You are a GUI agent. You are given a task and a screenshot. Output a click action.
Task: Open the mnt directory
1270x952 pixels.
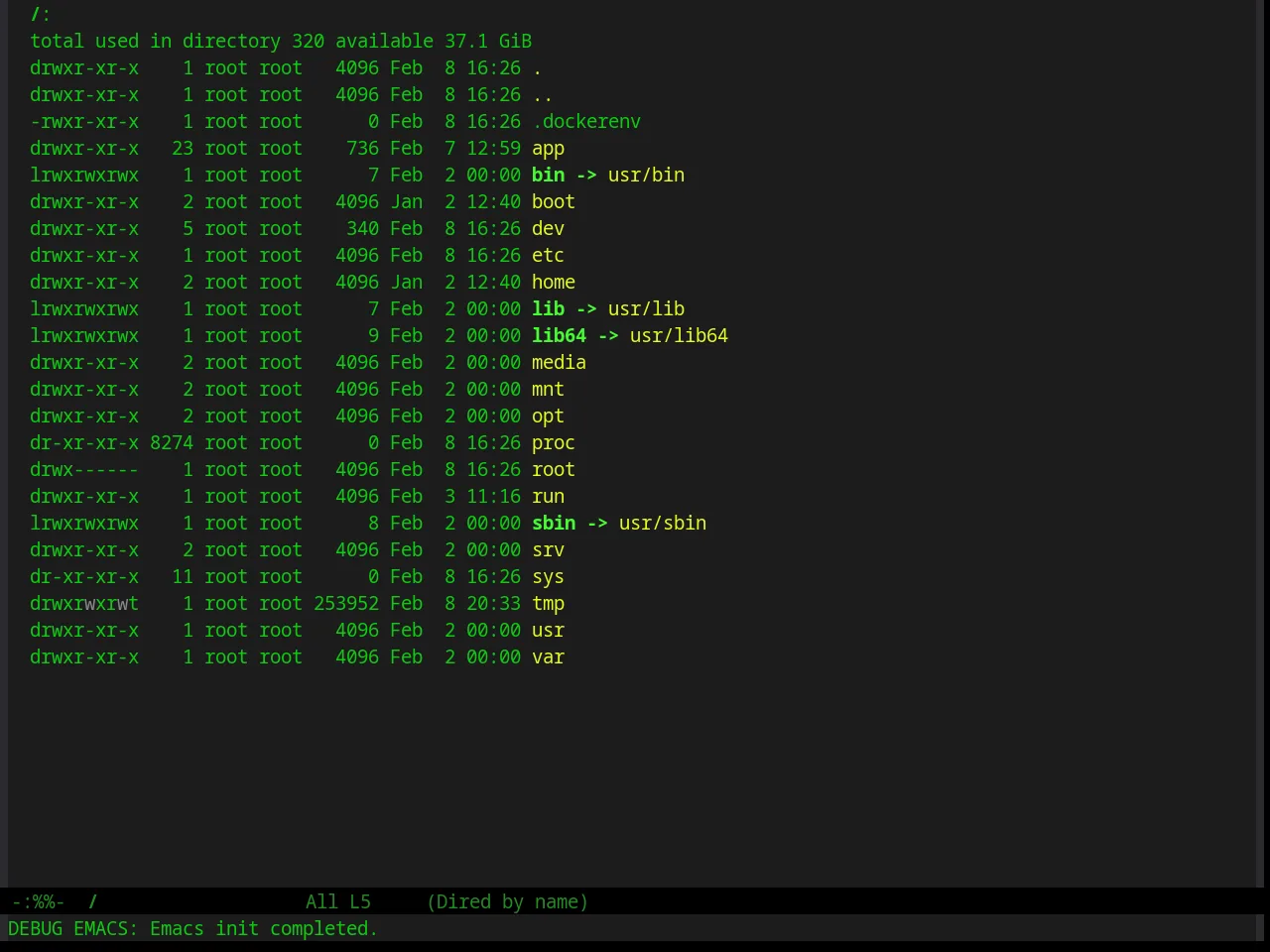click(x=548, y=390)
